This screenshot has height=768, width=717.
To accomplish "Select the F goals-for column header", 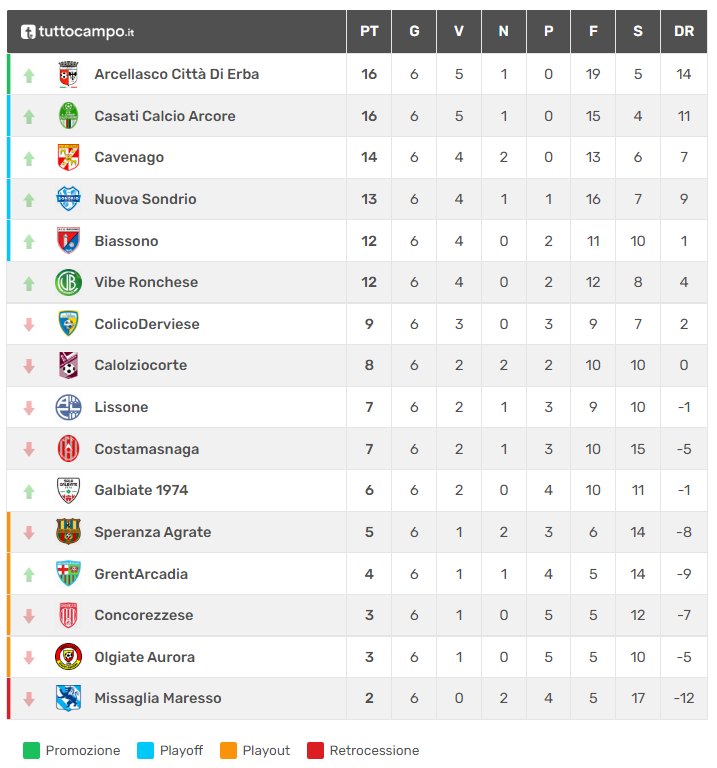I will point(593,32).
